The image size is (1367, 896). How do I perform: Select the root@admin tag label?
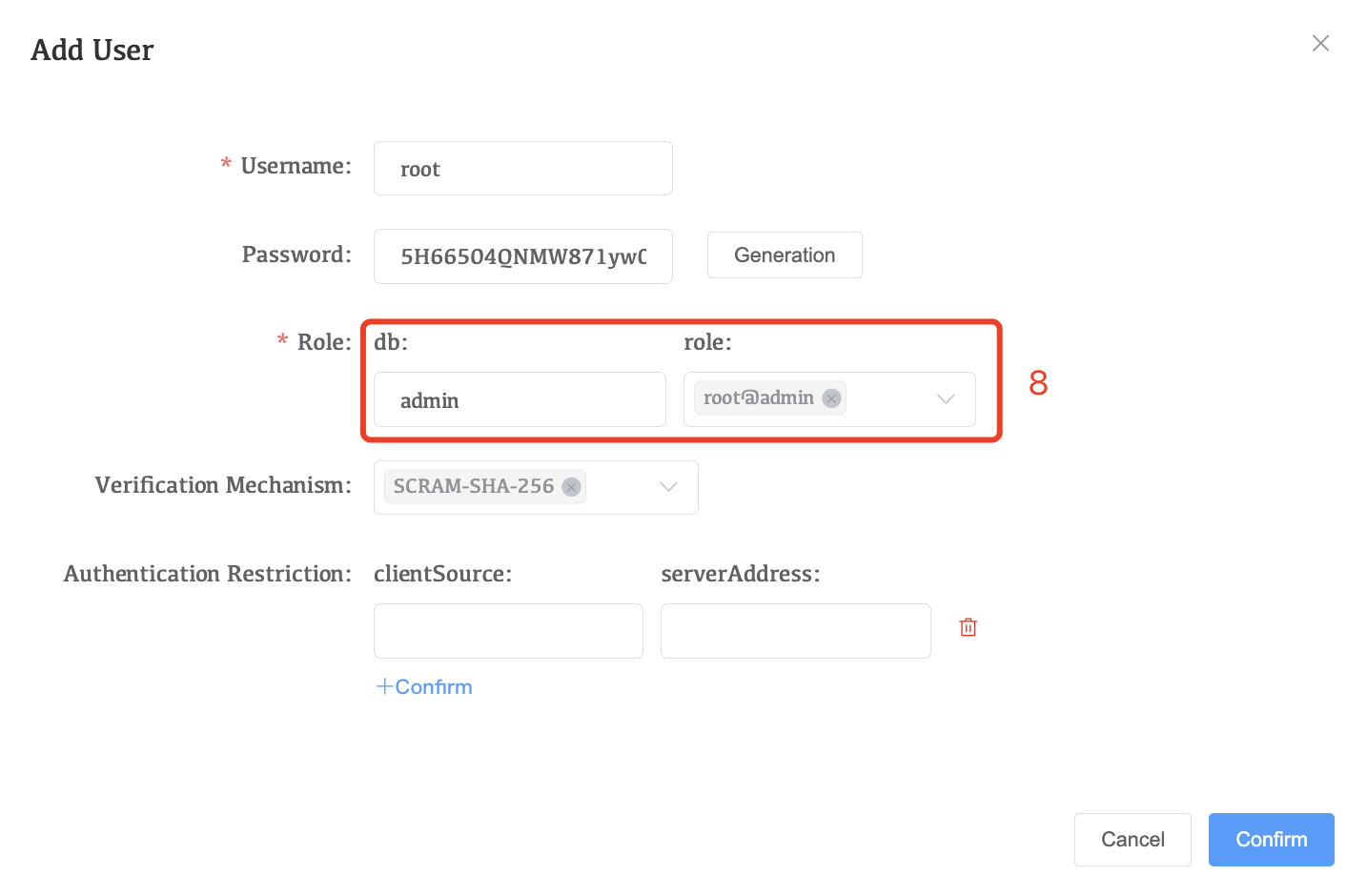[x=758, y=398]
